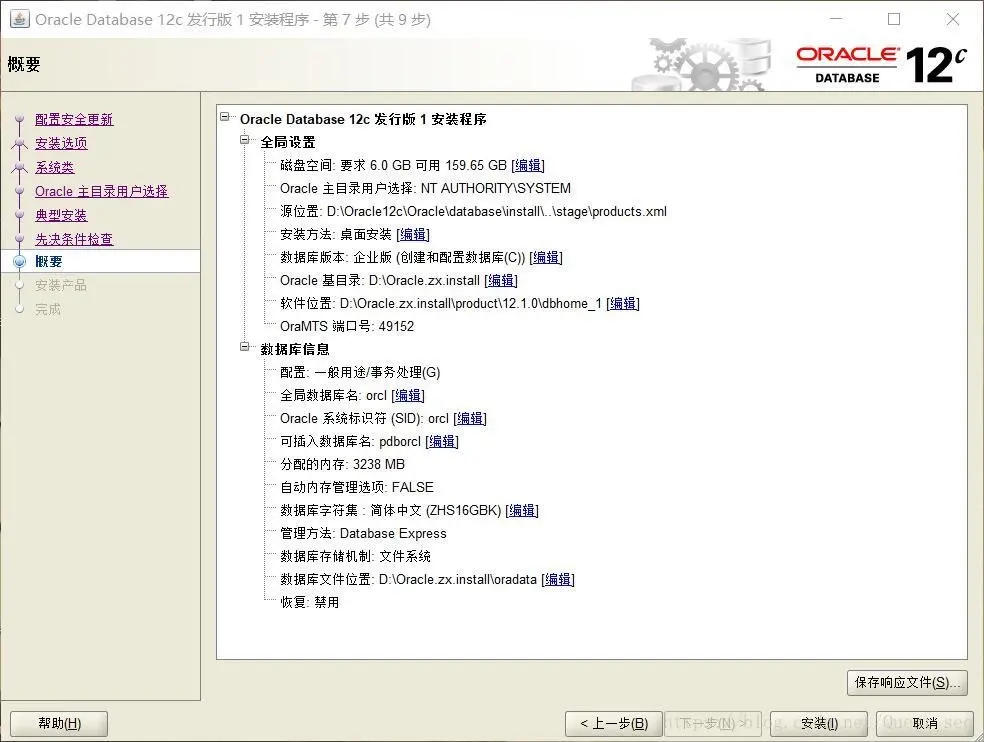Go back with 上一步(B) button
Image resolution: width=984 pixels, height=742 pixels.
click(x=614, y=723)
